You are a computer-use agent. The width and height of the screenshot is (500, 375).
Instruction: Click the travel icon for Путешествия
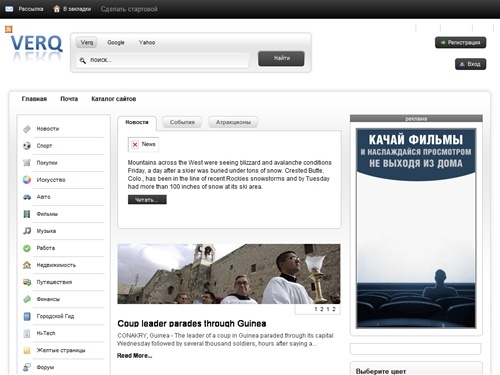tap(27, 282)
